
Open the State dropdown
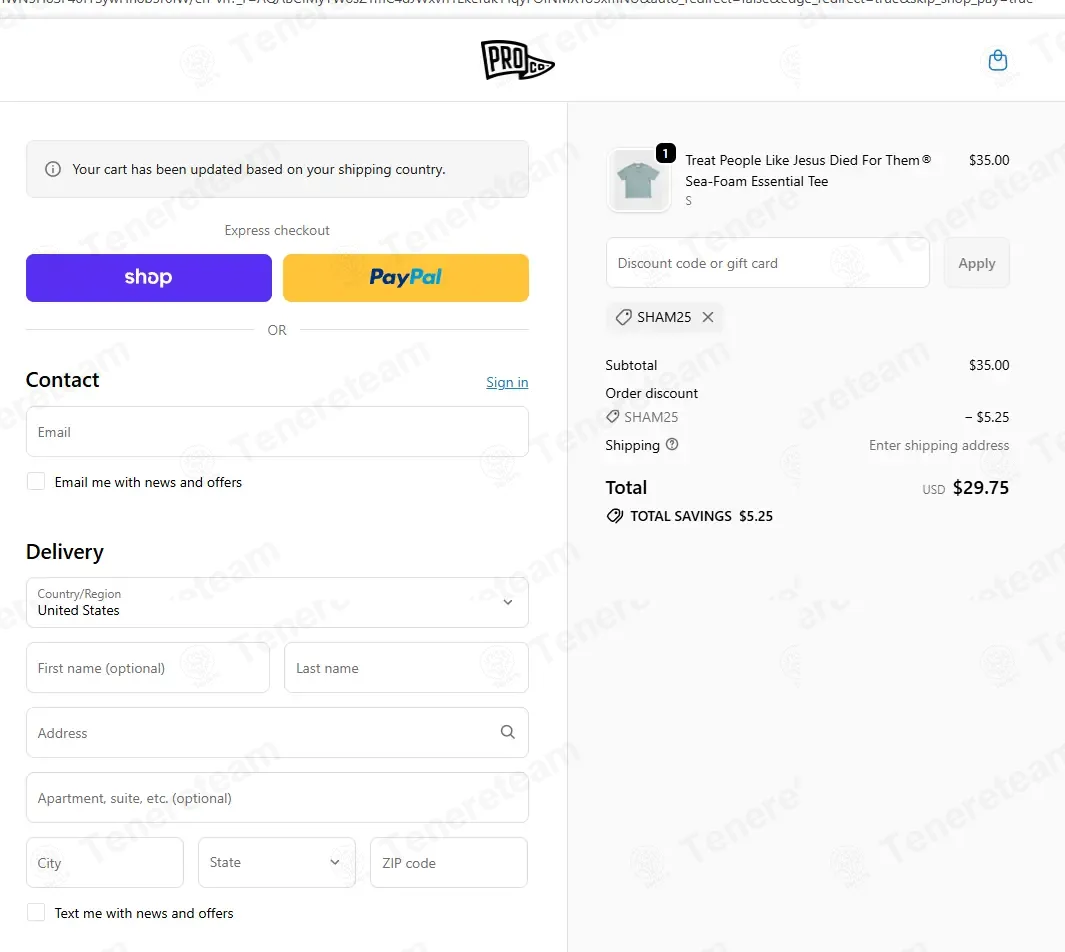276,862
